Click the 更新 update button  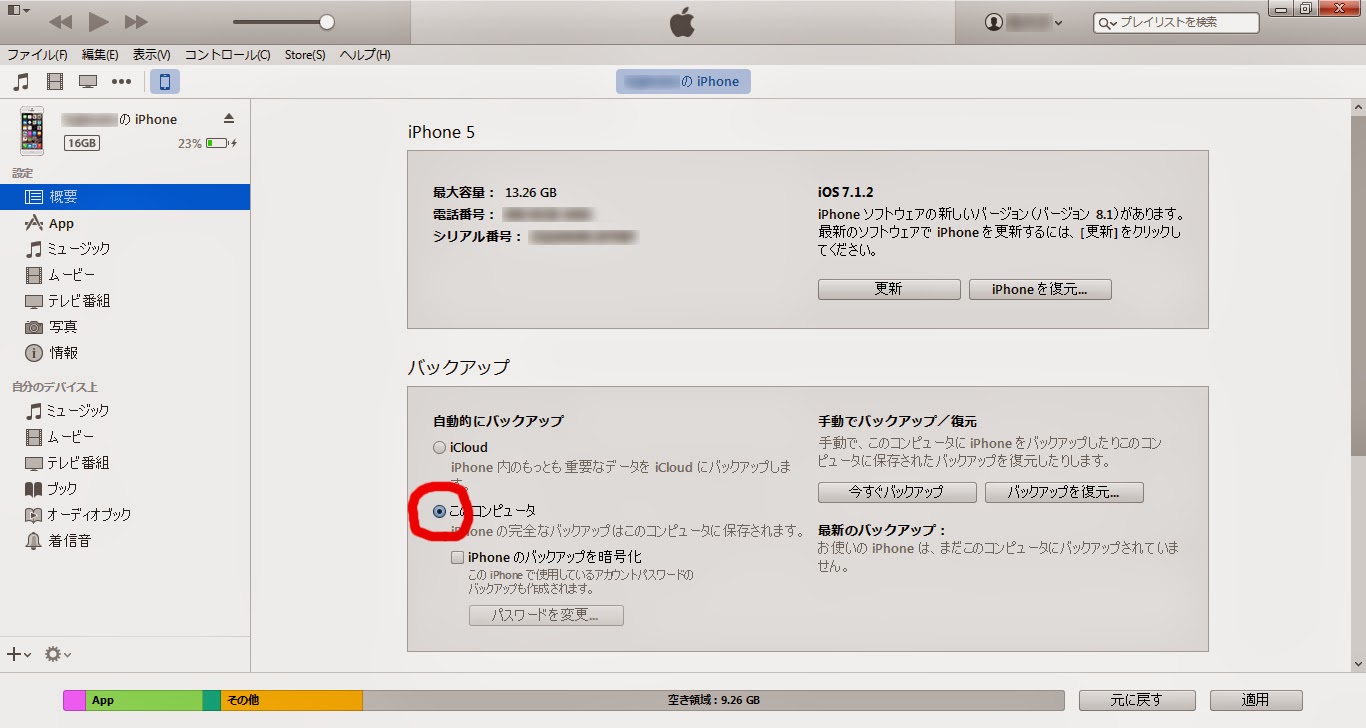pyautogui.click(x=889, y=289)
